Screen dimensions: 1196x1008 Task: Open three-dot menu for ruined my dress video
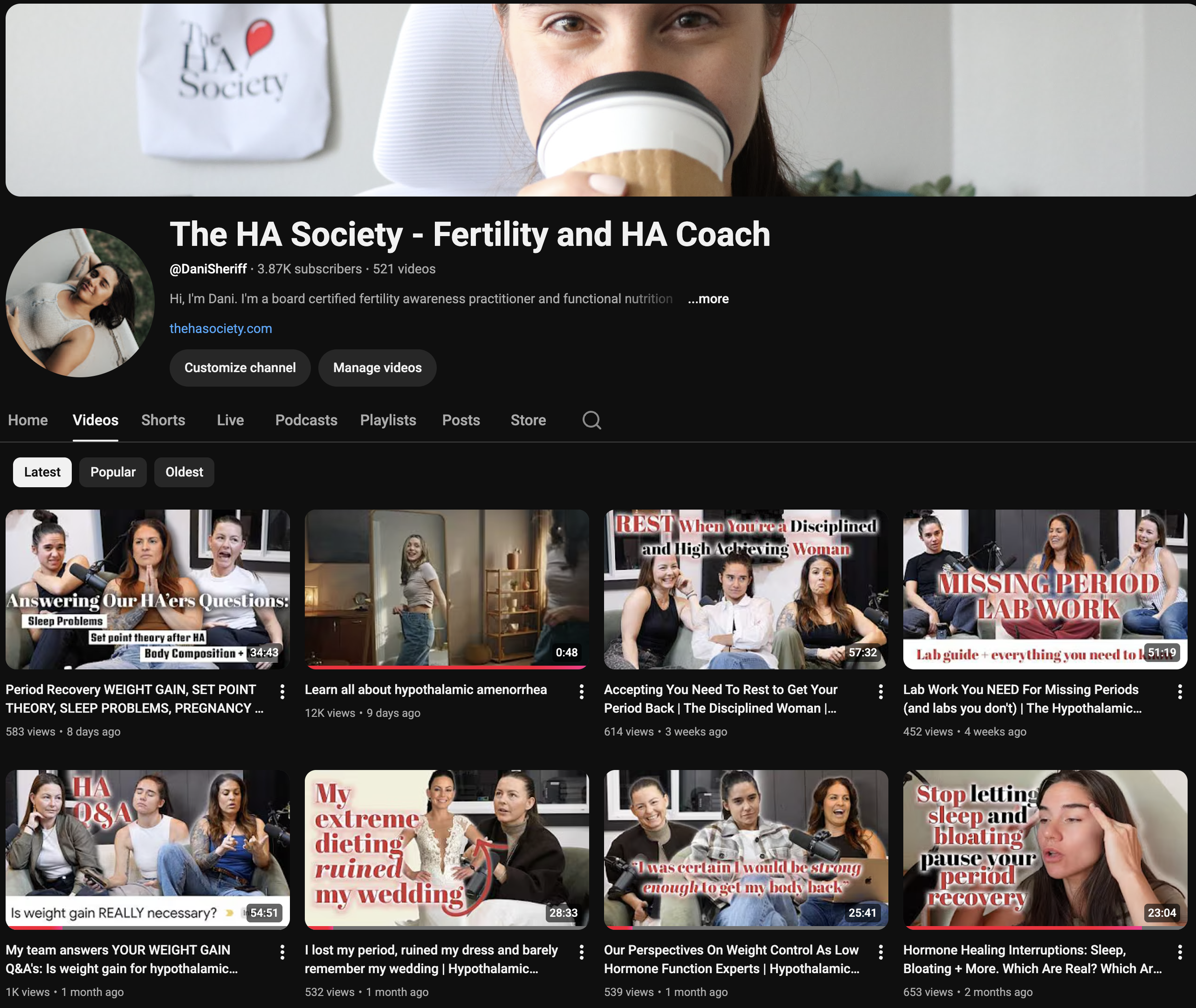tap(581, 952)
